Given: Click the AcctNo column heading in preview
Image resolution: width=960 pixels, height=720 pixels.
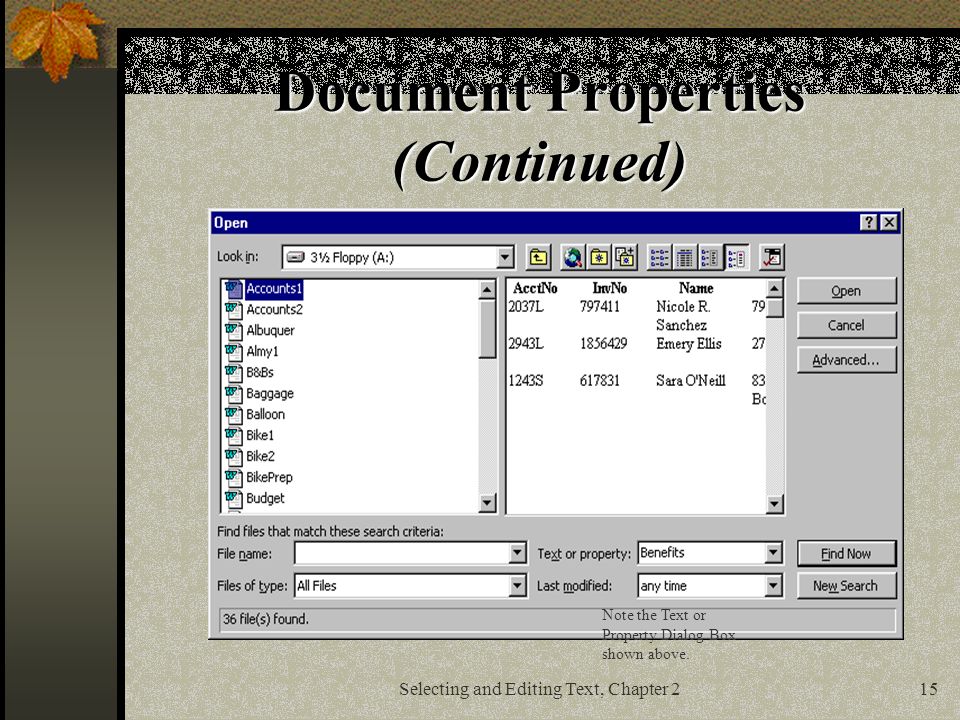Looking at the screenshot, I should tap(535, 288).
